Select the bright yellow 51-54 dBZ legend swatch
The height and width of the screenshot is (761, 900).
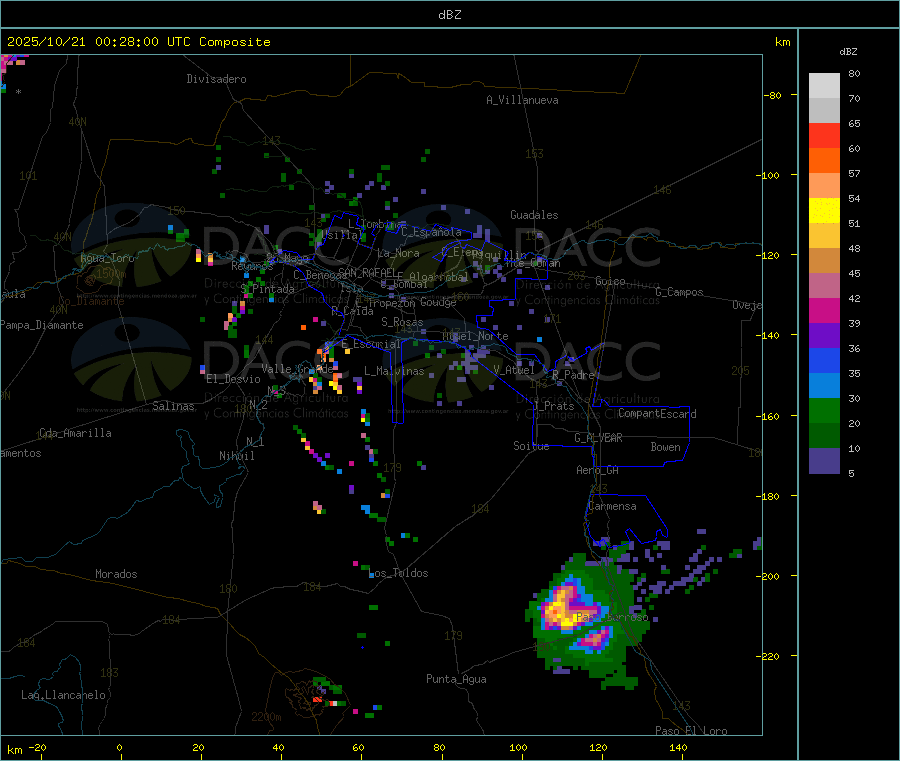824,211
